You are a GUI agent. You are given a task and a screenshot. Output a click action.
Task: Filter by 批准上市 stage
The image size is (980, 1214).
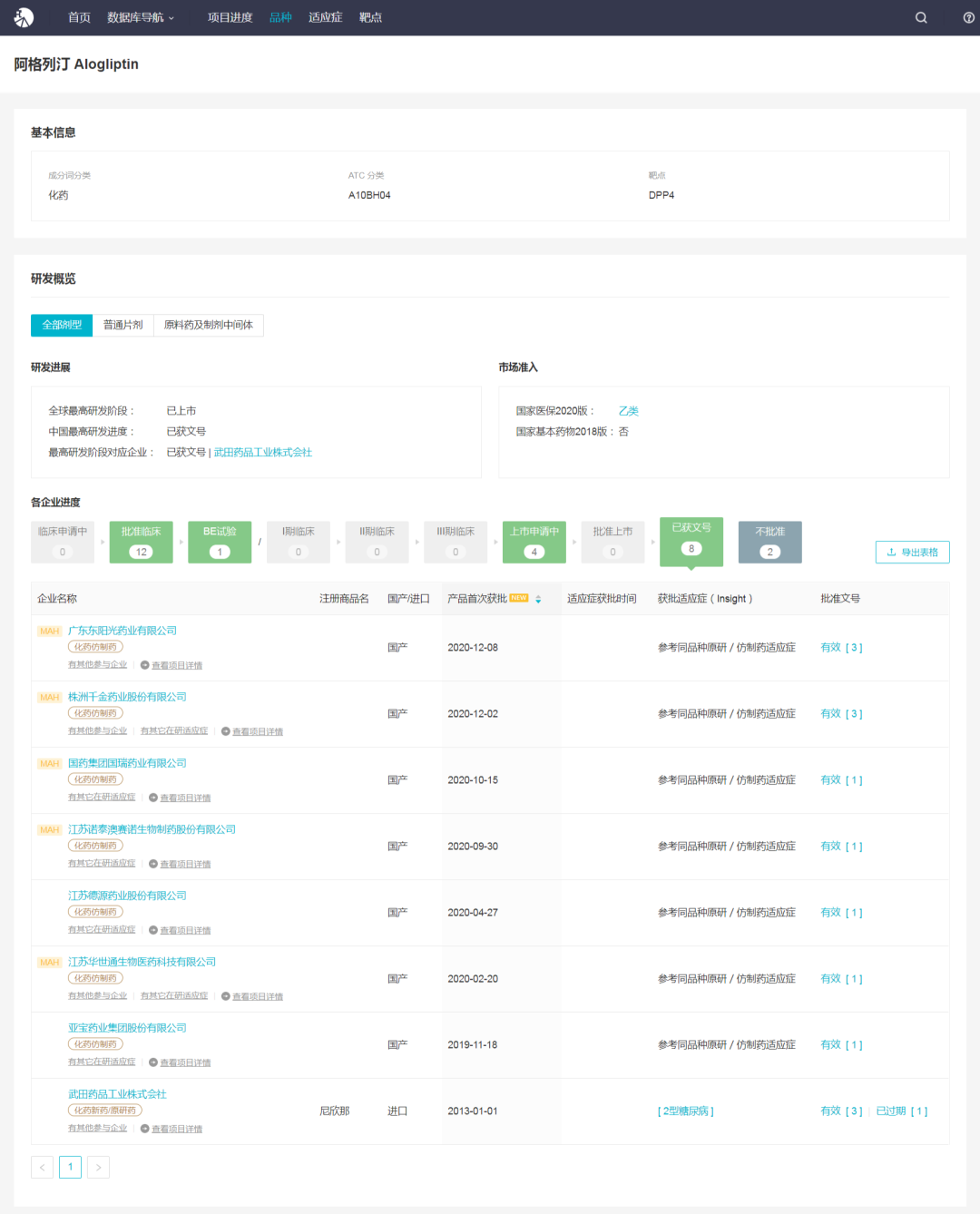coord(612,542)
